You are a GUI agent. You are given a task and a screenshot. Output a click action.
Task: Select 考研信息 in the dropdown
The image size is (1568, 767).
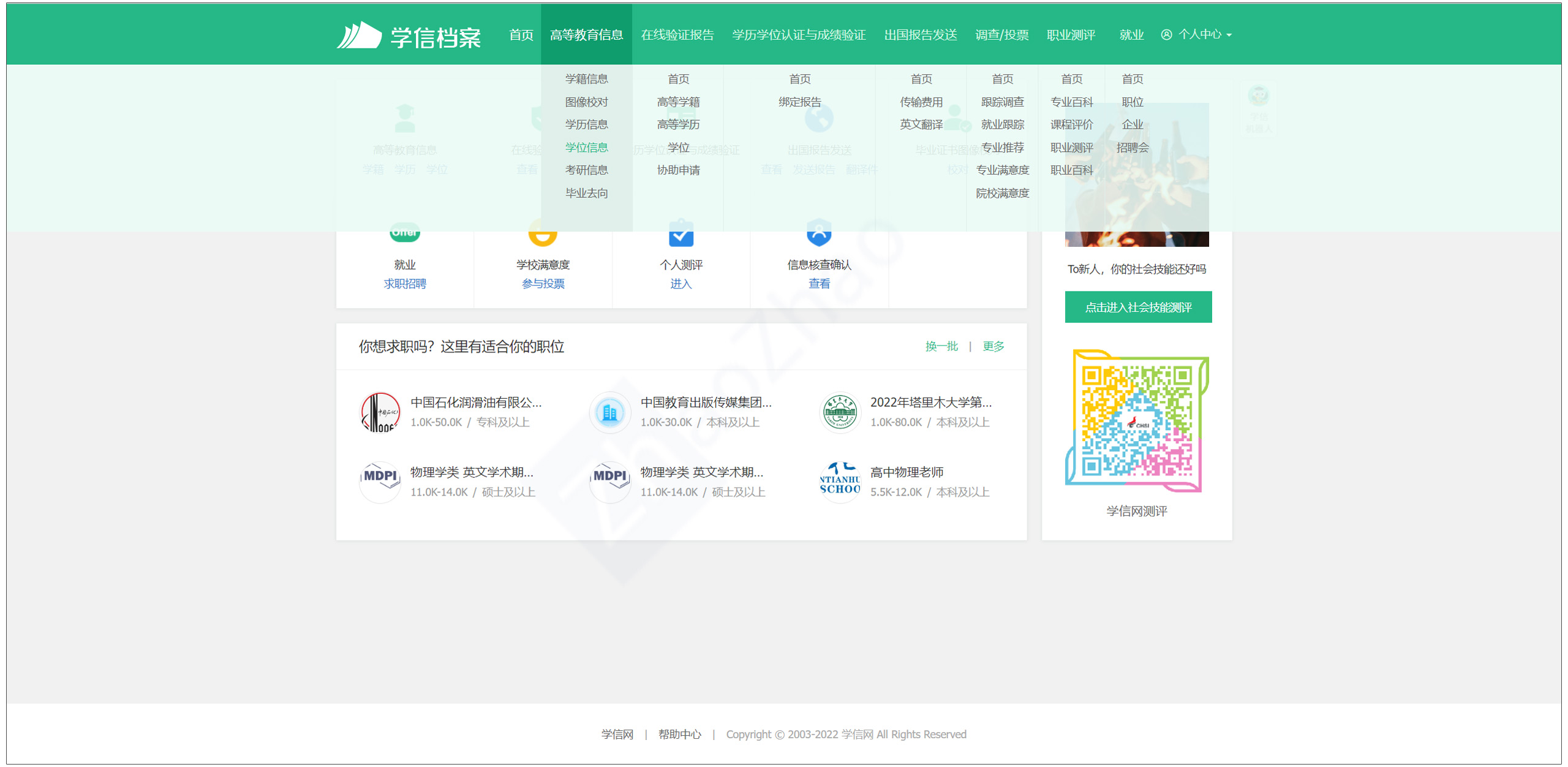(x=586, y=170)
